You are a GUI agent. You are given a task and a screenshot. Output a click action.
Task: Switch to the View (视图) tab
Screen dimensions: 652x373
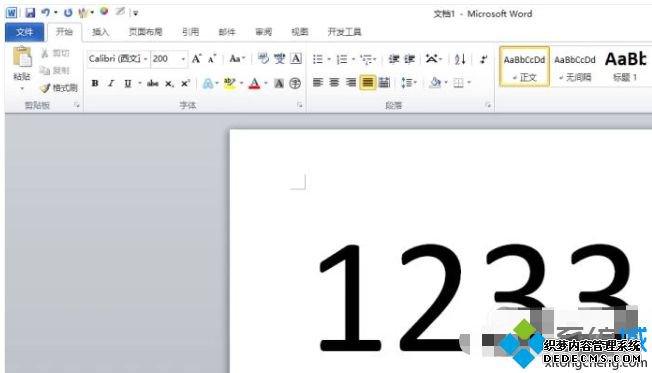pos(299,32)
